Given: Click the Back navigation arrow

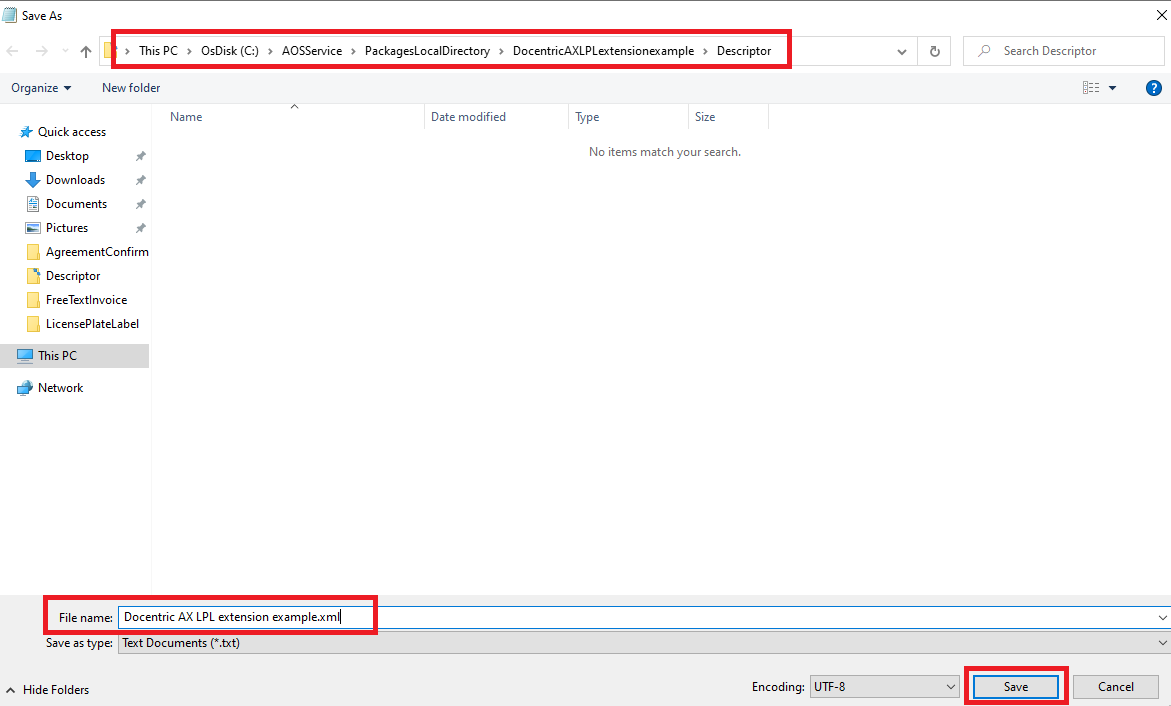Looking at the screenshot, I should tap(13, 52).
